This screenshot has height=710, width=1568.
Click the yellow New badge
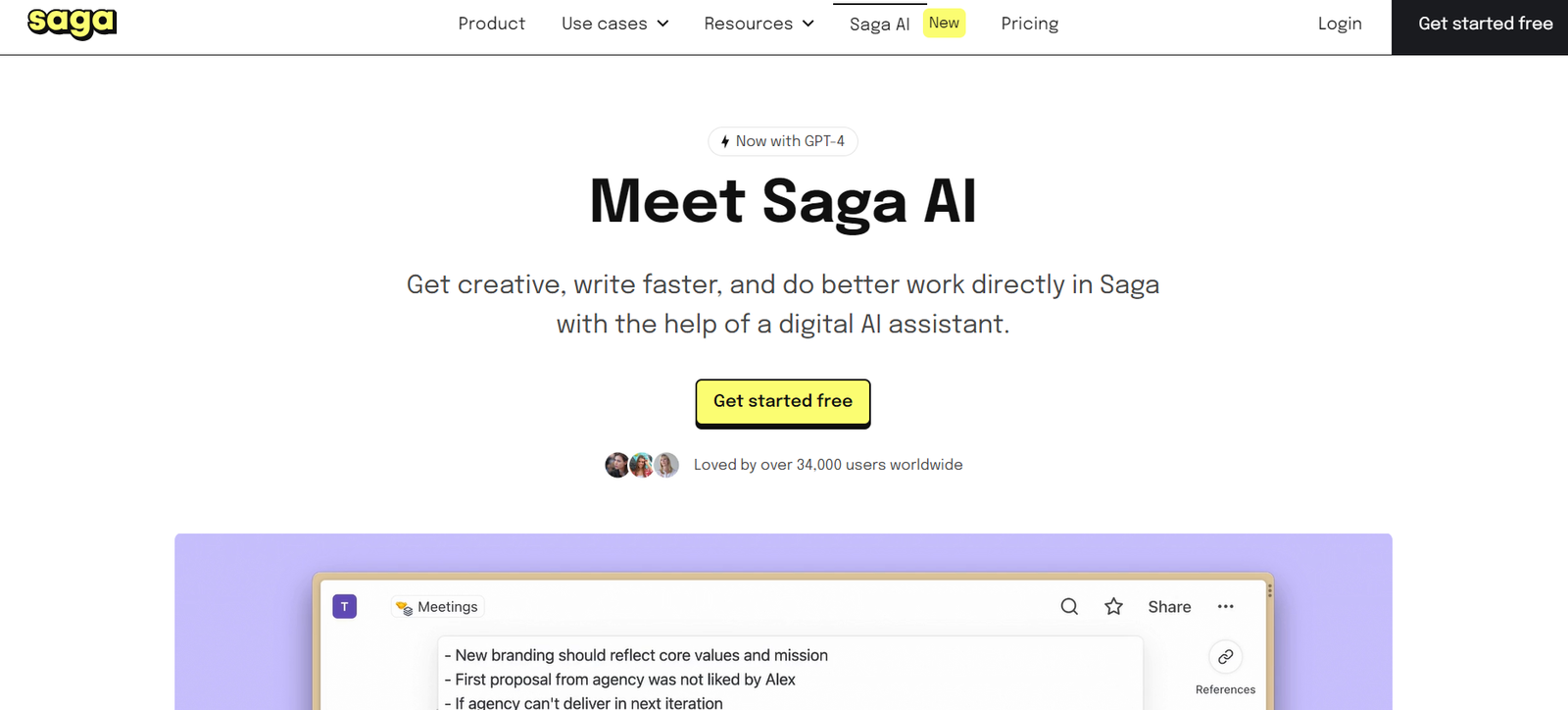click(x=945, y=23)
